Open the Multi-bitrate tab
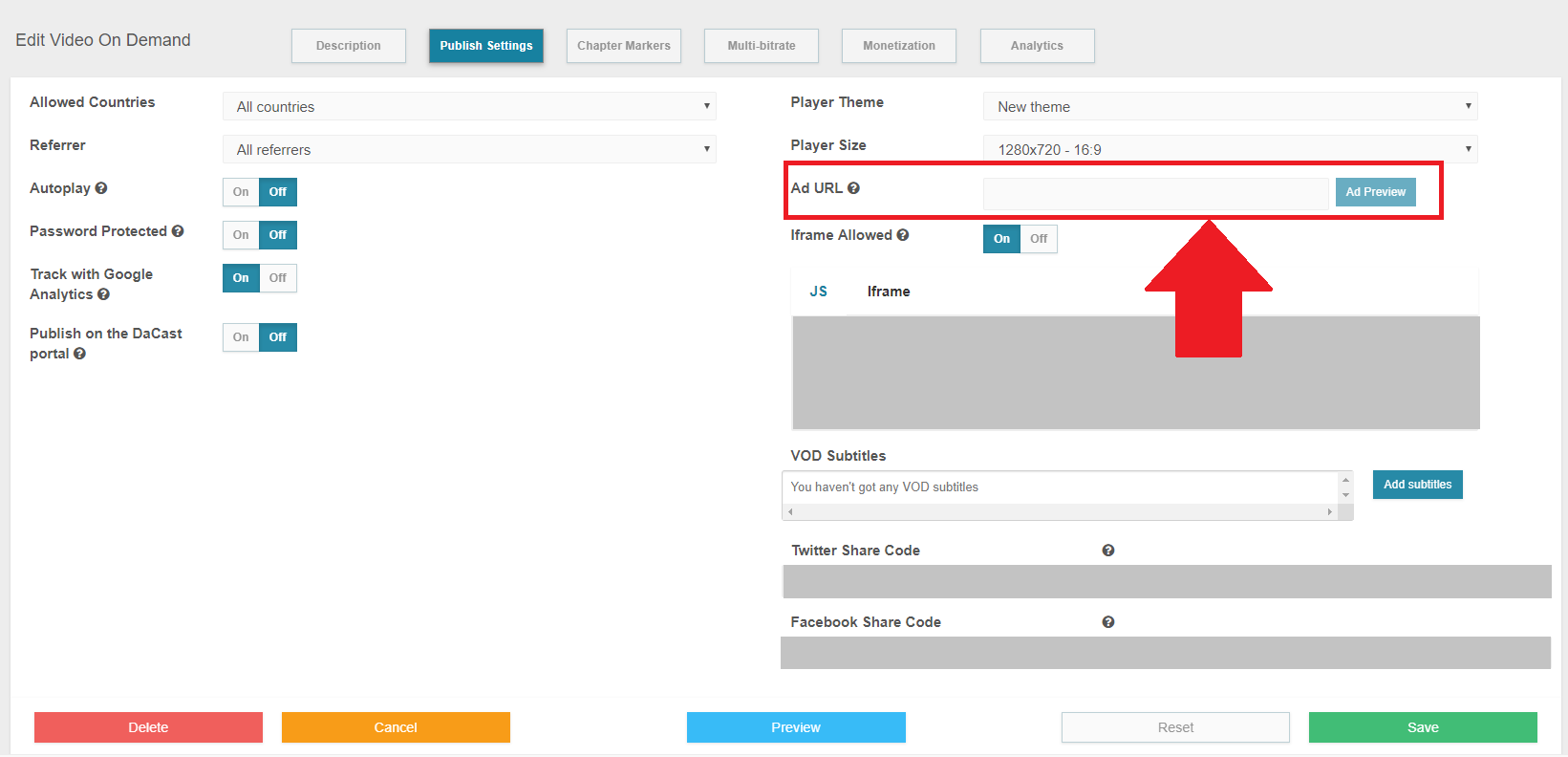The height and width of the screenshot is (757, 1568). point(762,46)
